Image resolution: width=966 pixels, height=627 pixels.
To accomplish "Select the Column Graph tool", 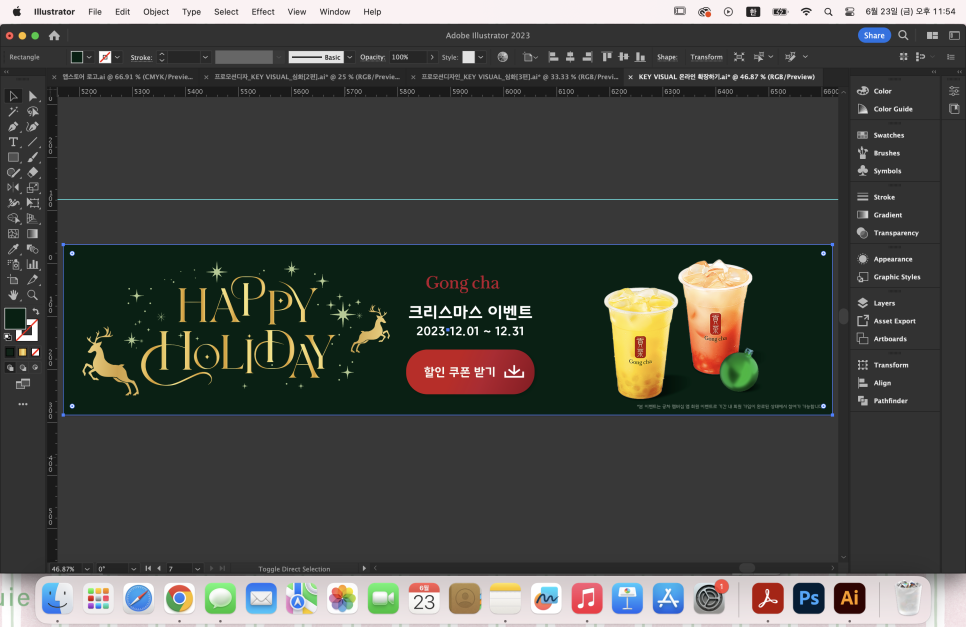I will (x=33, y=264).
